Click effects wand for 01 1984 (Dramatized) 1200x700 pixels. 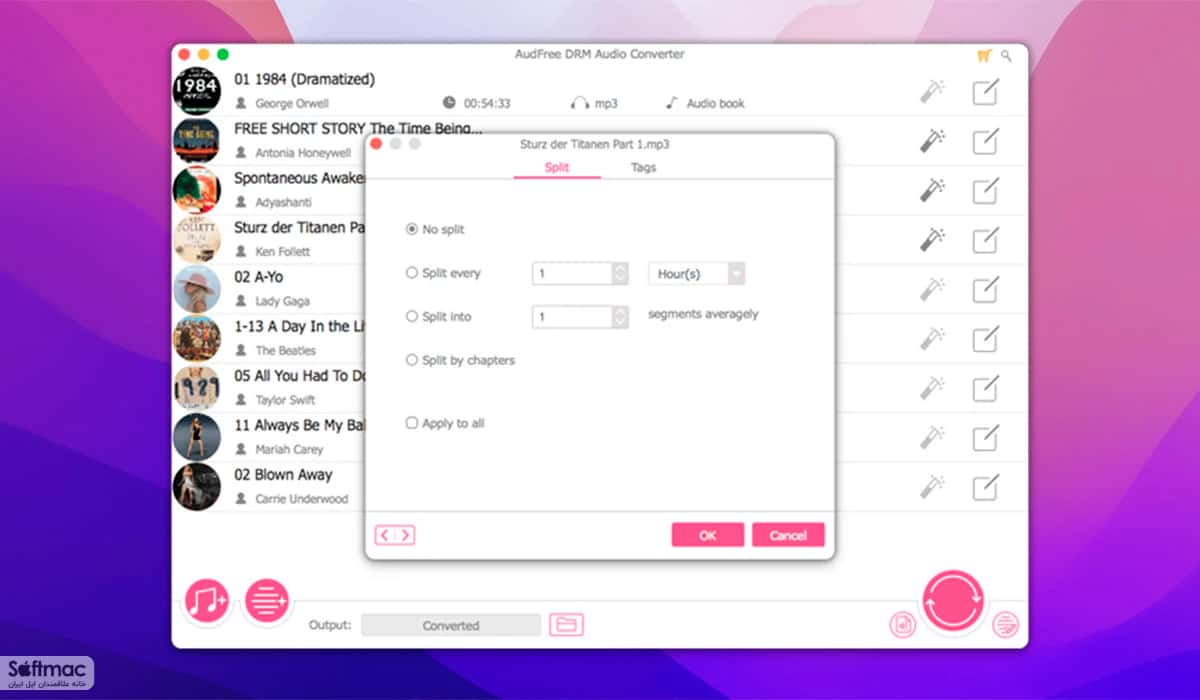(x=932, y=91)
